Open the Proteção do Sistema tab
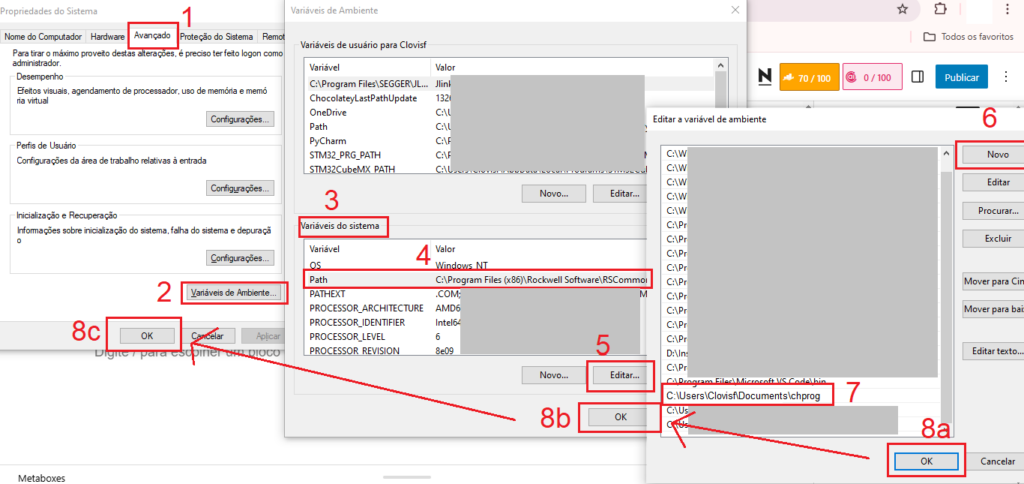This screenshot has height=484, width=1024. (217, 36)
